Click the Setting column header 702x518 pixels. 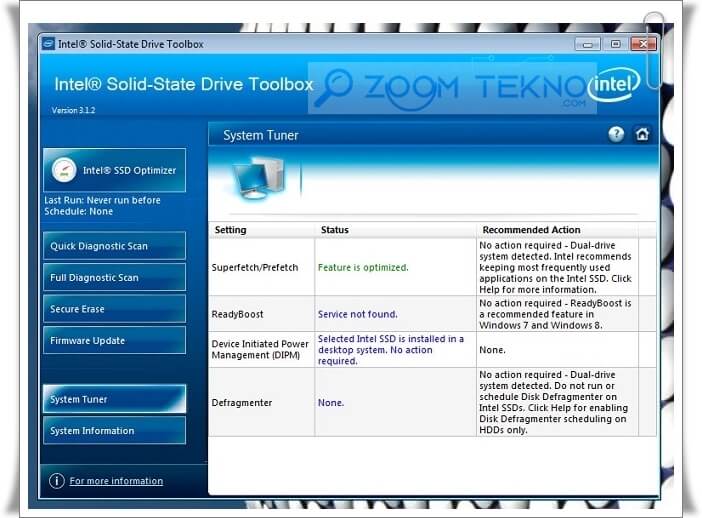click(261, 230)
